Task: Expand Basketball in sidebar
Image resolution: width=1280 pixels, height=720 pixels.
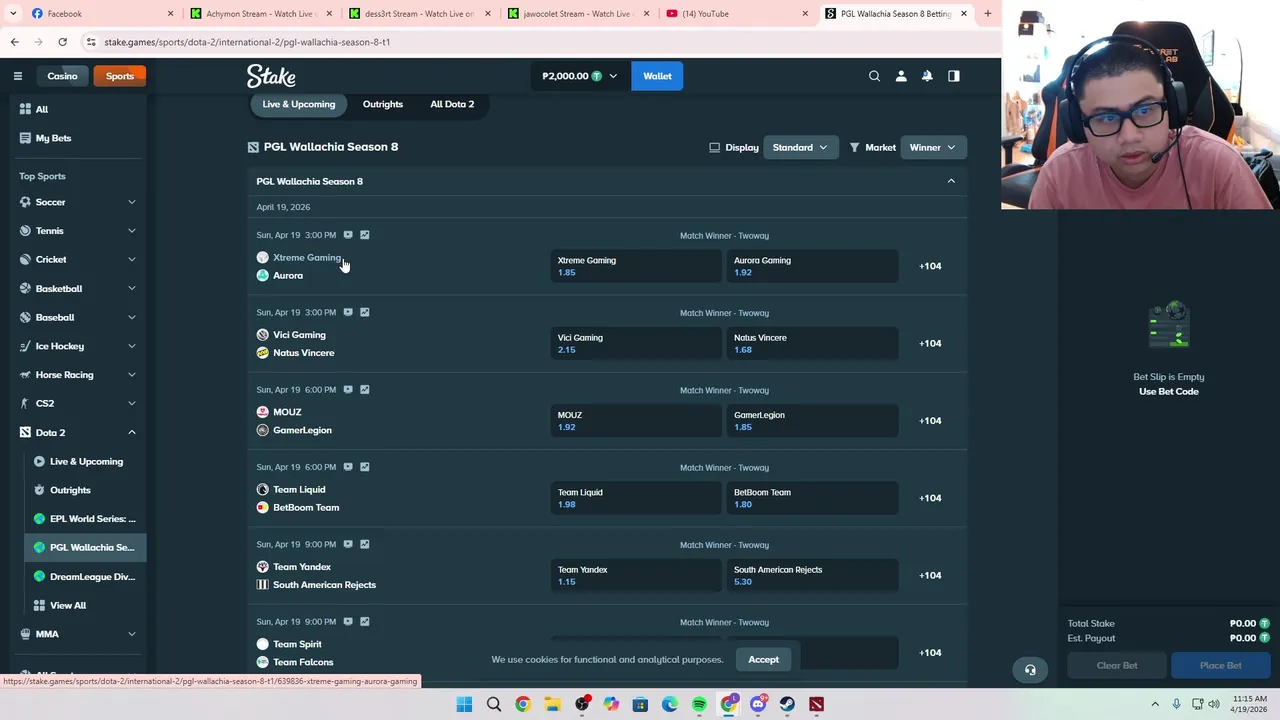Action: [x=131, y=288]
